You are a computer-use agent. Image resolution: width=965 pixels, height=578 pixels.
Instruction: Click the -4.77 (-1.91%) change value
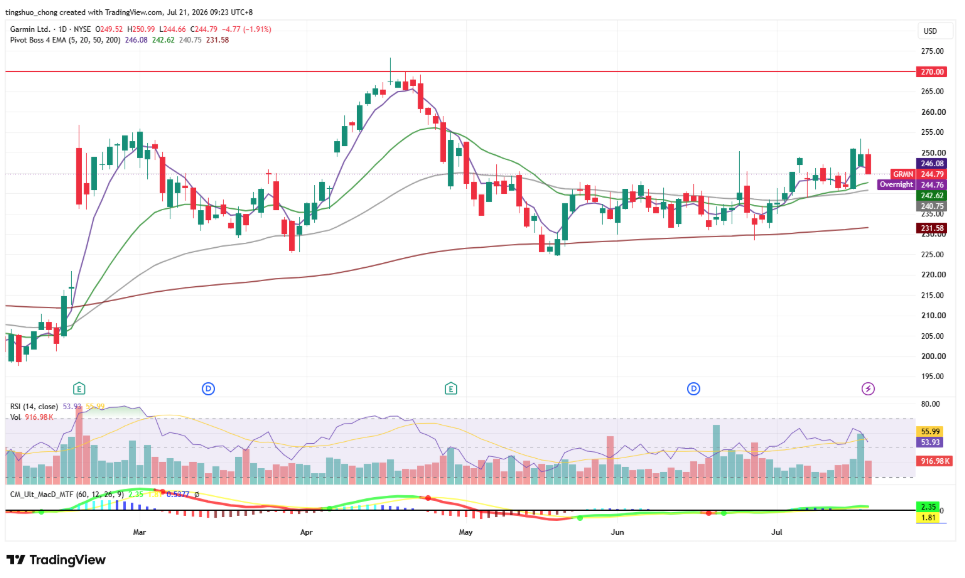coord(246,29)
